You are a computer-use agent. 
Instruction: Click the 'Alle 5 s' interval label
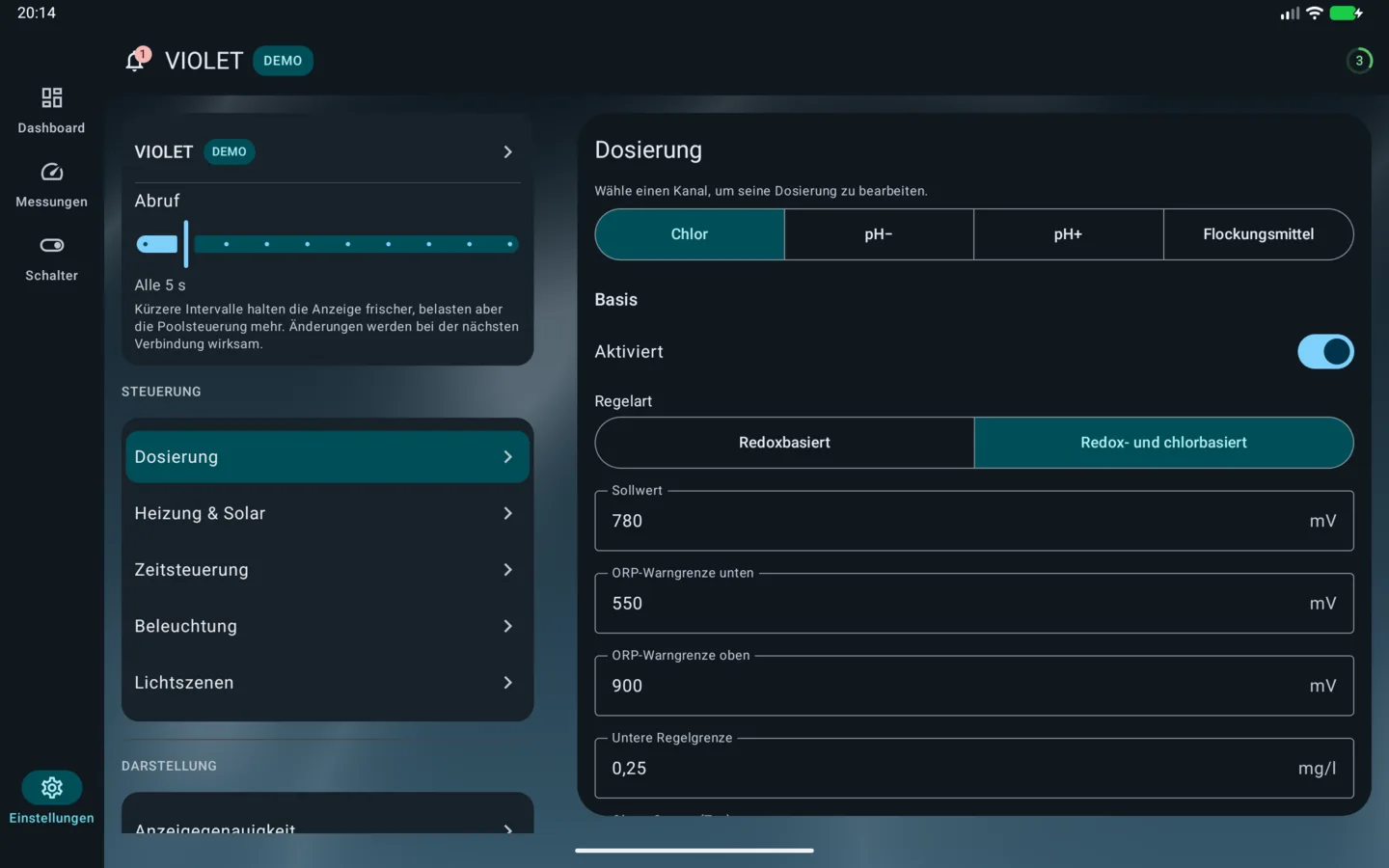coord(160,285)
